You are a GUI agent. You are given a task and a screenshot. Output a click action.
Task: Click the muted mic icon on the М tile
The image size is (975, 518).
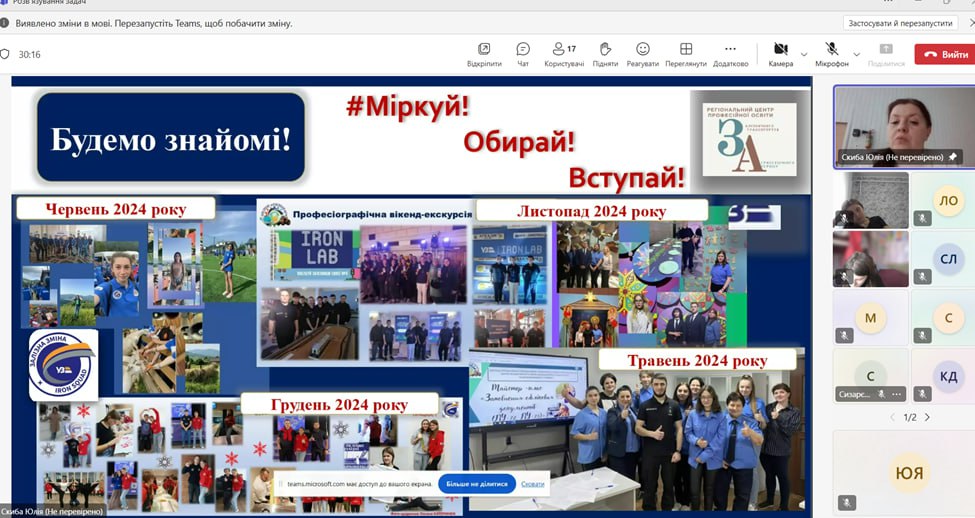(844, 335)
